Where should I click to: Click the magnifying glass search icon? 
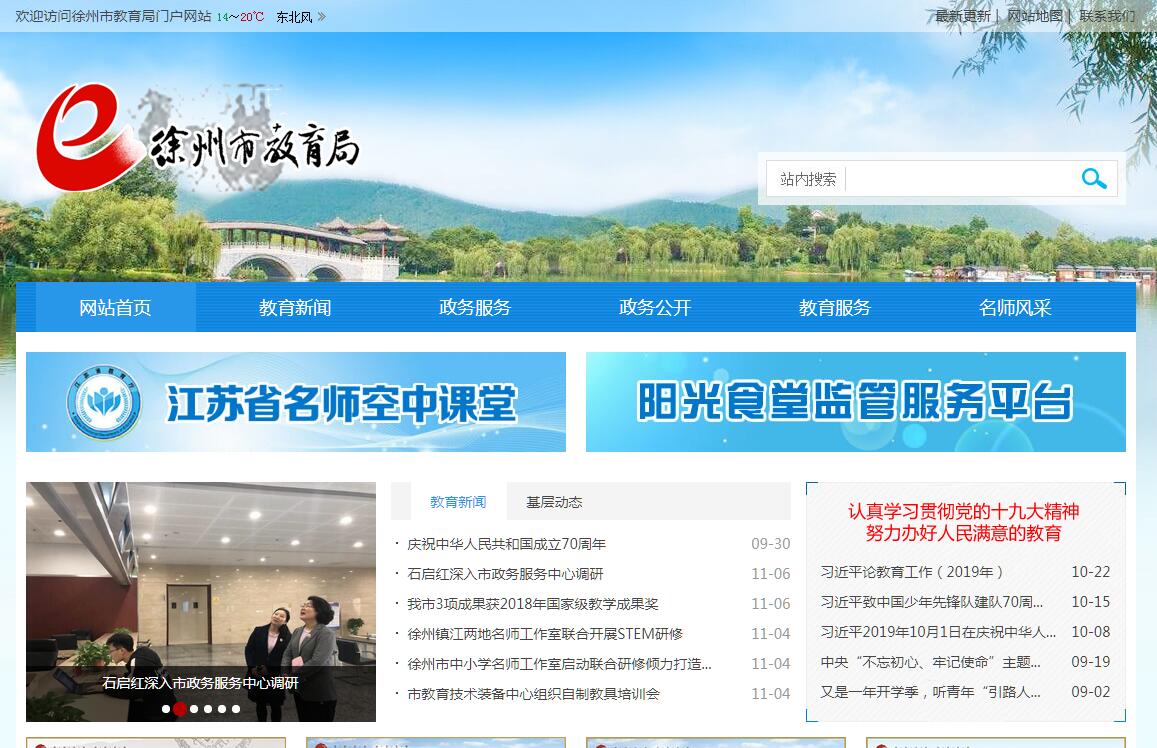point(1093,179)
